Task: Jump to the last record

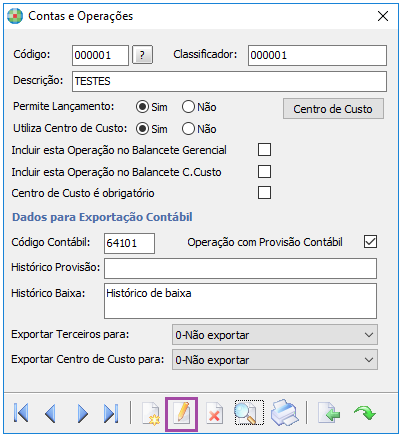Action: [x=111, y=414]
